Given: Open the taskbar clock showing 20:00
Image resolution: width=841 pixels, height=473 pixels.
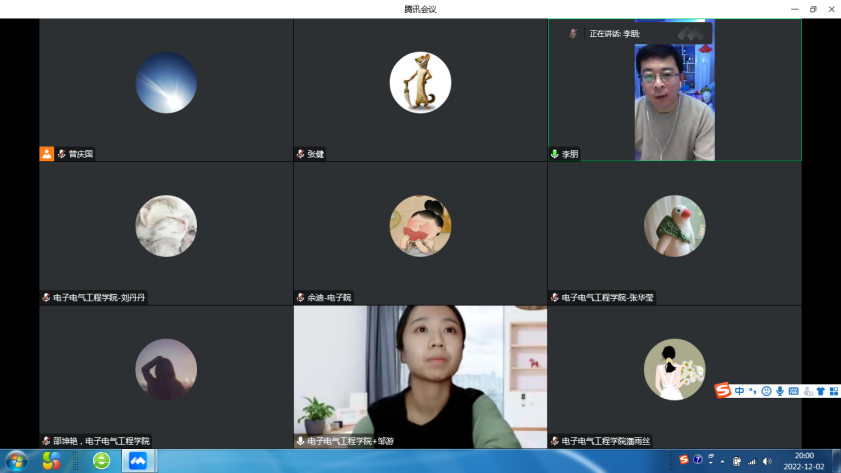Looking at the screenshot, I should pyautogui.click(x=803, y=460).
